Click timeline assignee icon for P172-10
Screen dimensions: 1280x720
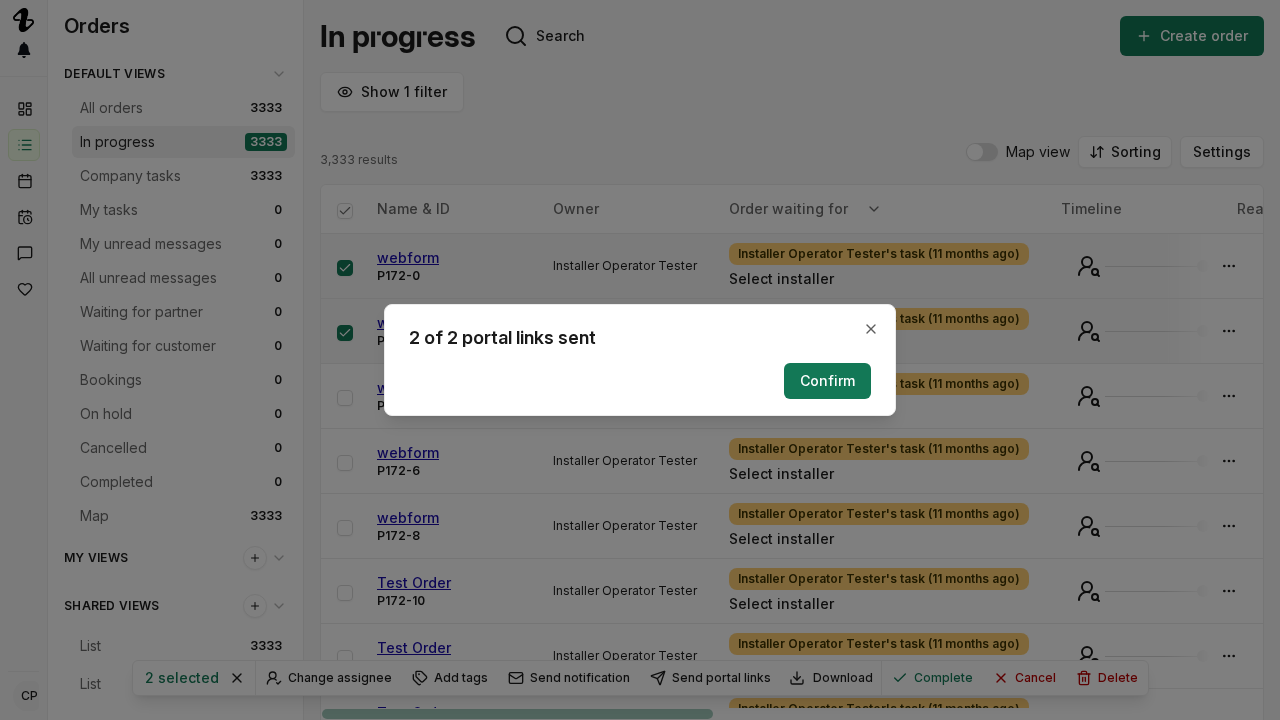click(x=1089, y=591)
